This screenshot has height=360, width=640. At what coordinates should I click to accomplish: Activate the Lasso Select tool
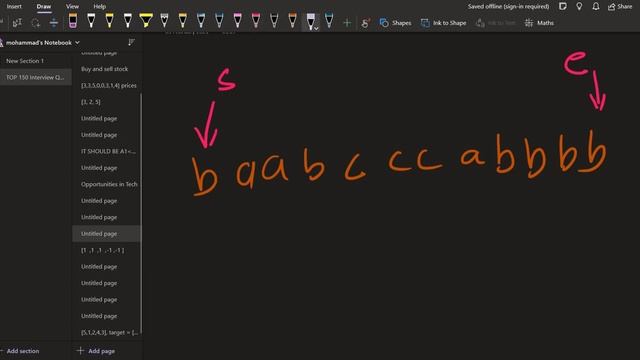tap(36, 23)
